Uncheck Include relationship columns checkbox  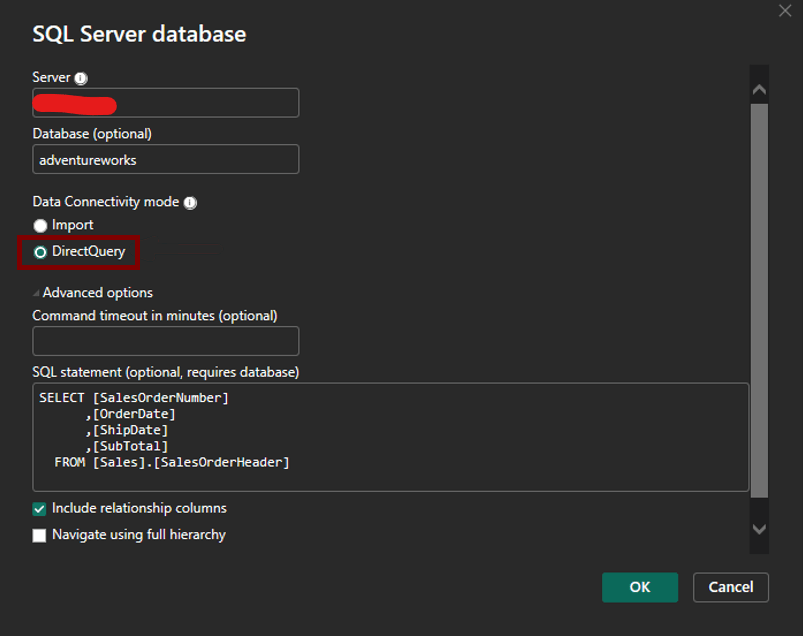[x=40, y=509]
